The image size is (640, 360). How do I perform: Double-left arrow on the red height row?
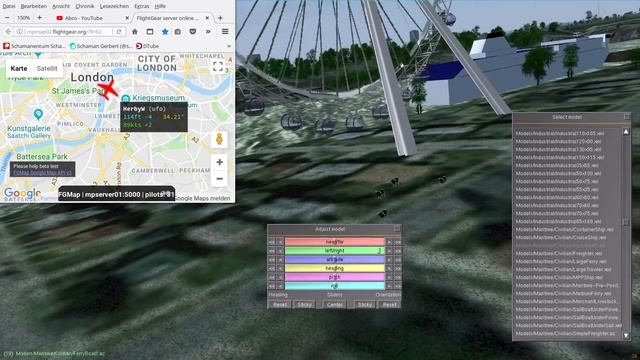click(272, 242)
